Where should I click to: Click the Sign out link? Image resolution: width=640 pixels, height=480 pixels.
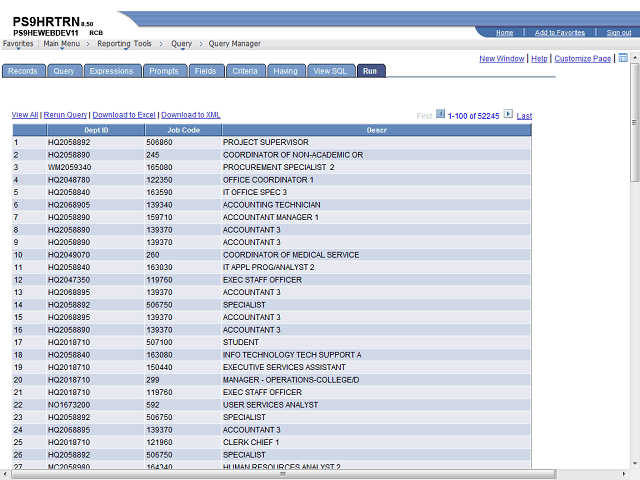(619, 33)
